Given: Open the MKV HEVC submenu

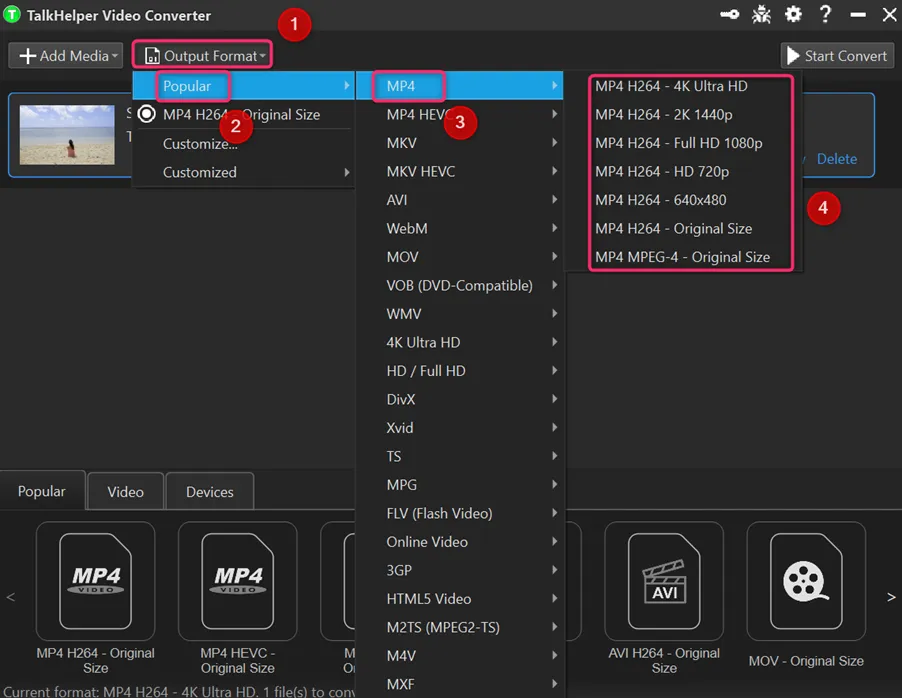Looking at the screenshot, I should coord(460,171).
